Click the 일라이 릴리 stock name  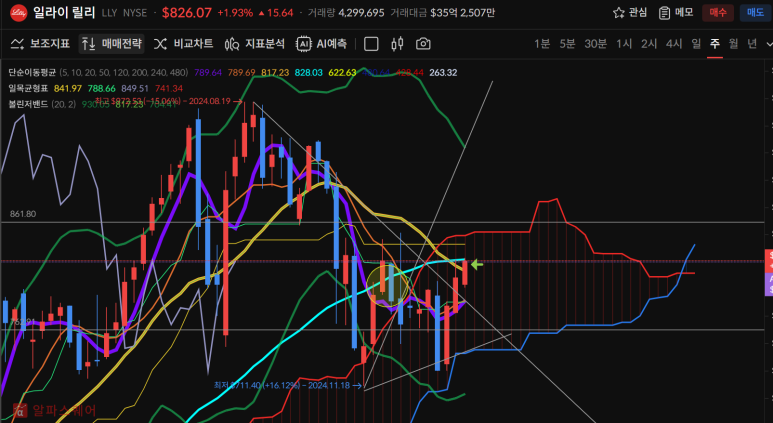tap(64, 13)
